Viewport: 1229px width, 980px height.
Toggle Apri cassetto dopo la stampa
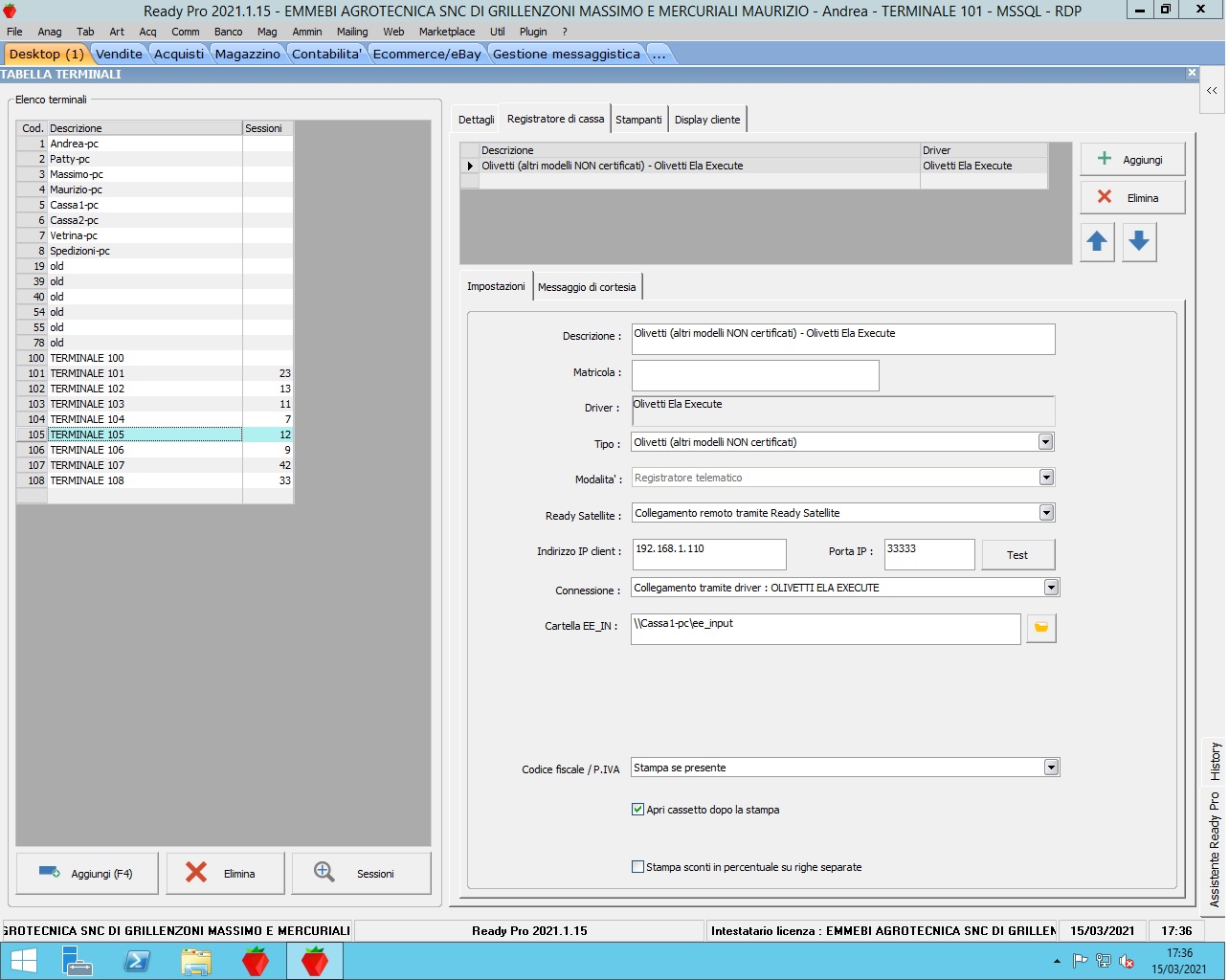[637, 810]
